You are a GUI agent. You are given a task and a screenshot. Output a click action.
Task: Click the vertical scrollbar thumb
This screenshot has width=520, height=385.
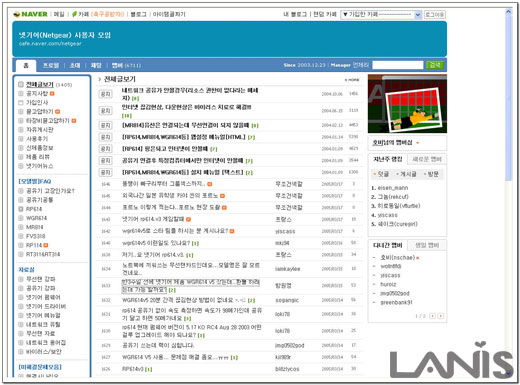(508, 98)
